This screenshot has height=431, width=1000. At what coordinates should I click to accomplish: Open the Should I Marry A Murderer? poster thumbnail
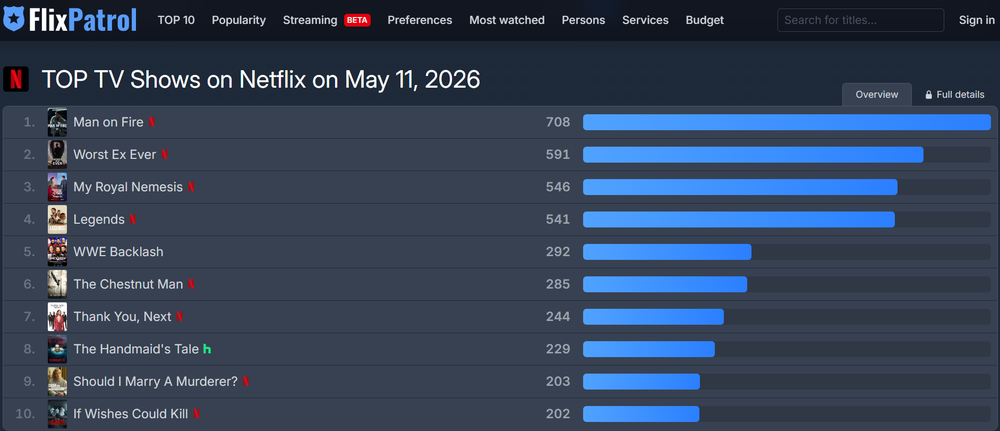57,381
